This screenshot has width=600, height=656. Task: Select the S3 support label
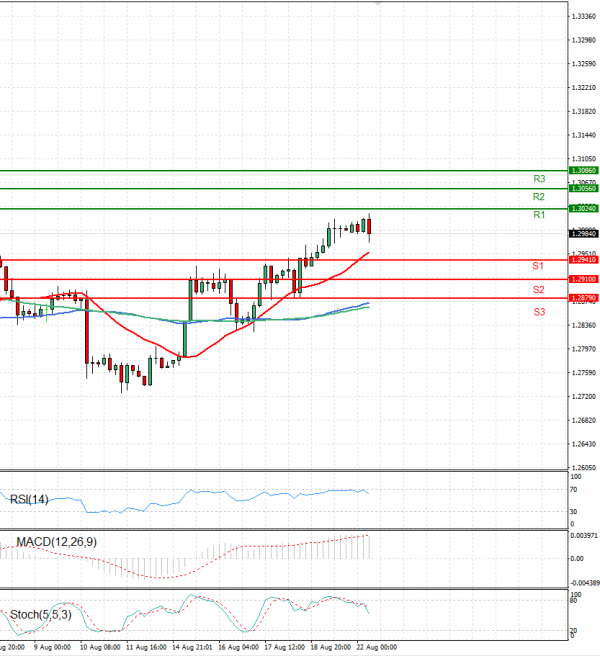click(539, 312)
